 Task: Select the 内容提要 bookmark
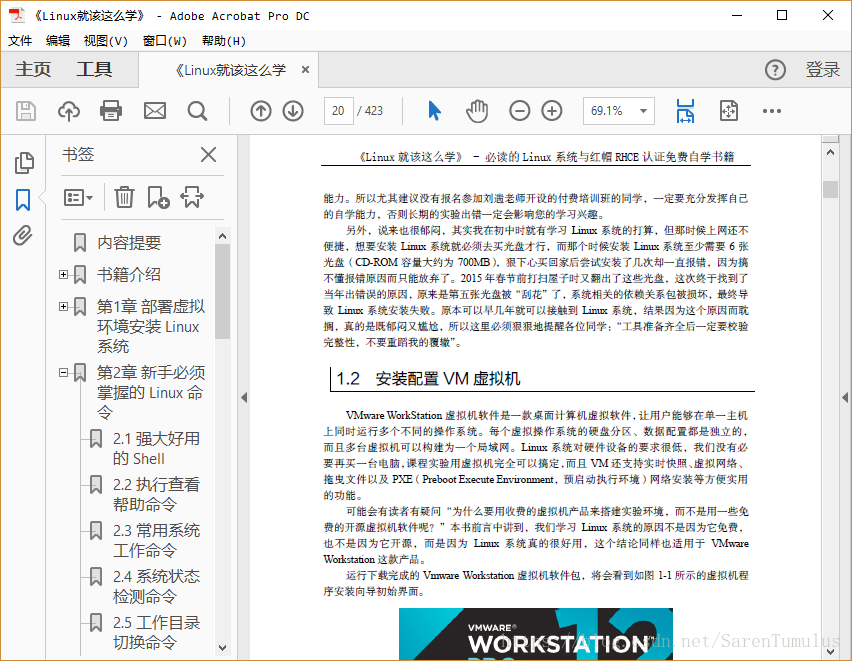(129, 242)
